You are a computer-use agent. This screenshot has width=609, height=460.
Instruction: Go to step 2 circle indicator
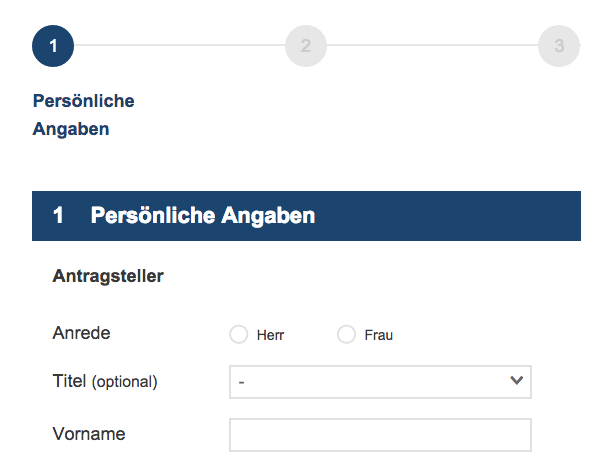(306, 46)
